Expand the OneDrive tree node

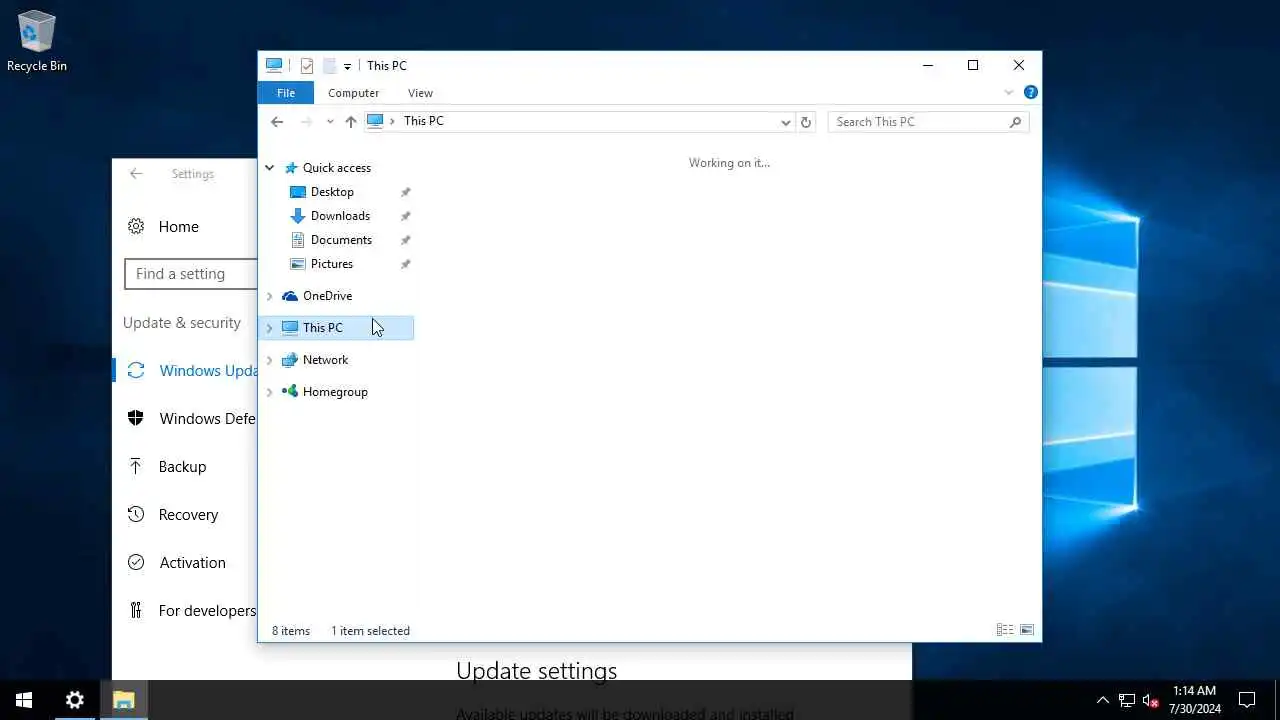[269, 296]
